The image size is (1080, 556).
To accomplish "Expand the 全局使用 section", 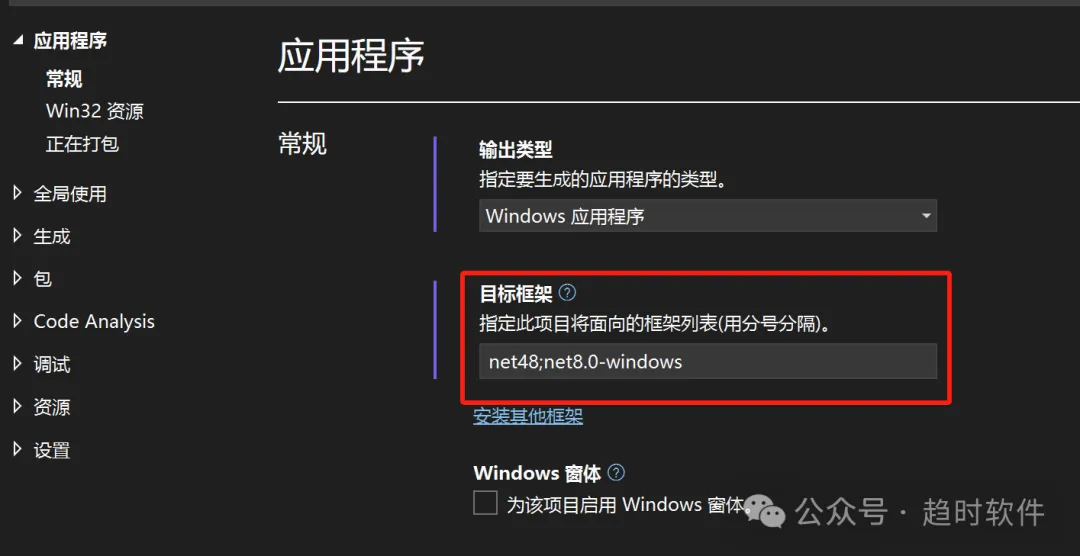I will [x=18, y=194].
